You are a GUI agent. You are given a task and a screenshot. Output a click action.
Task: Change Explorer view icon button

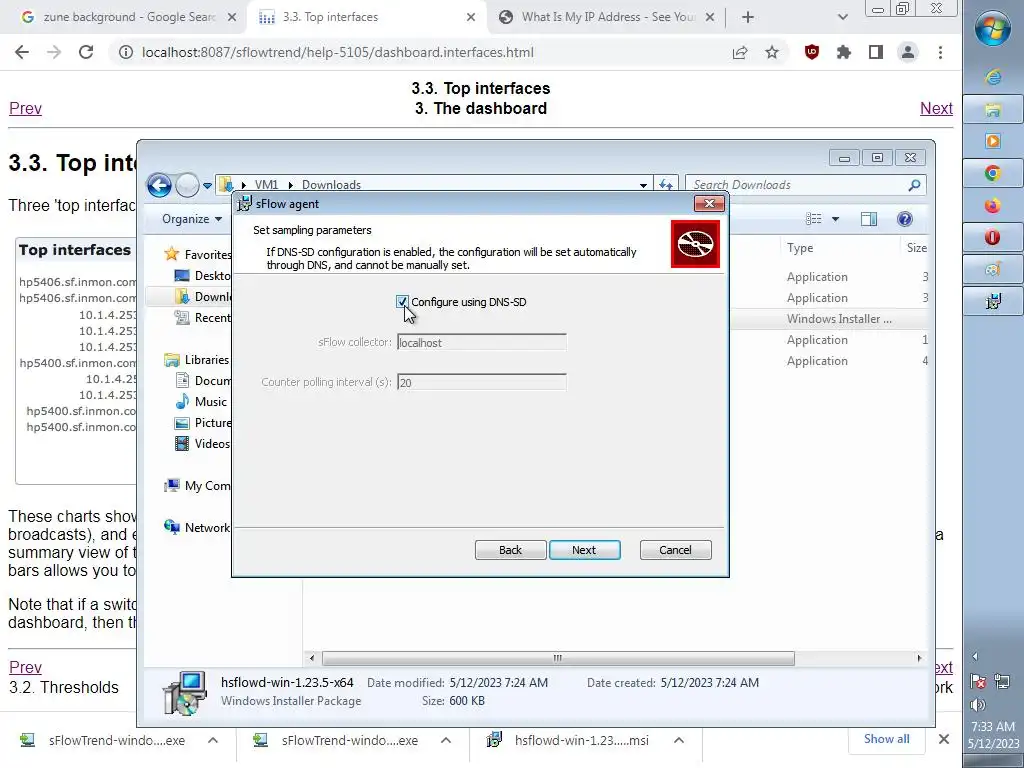point(814,219)
